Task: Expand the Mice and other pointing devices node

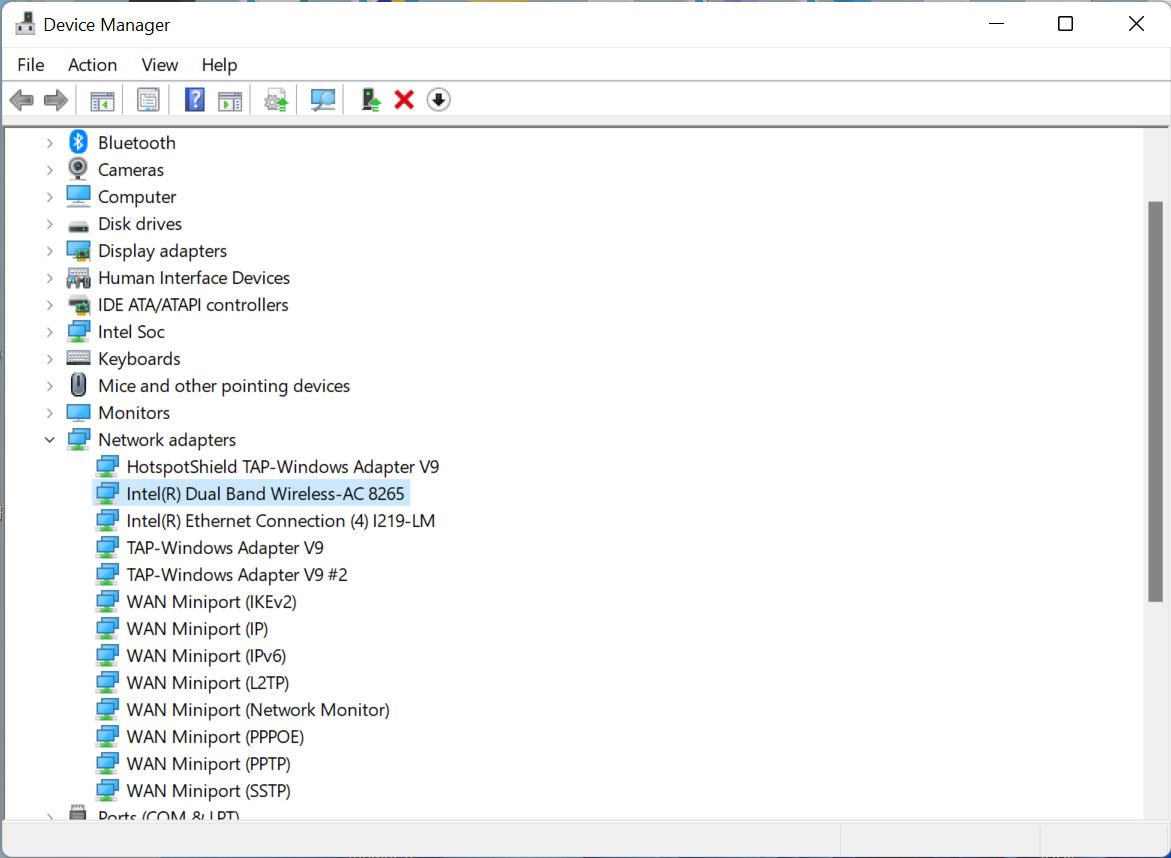Action: [50, 386]
